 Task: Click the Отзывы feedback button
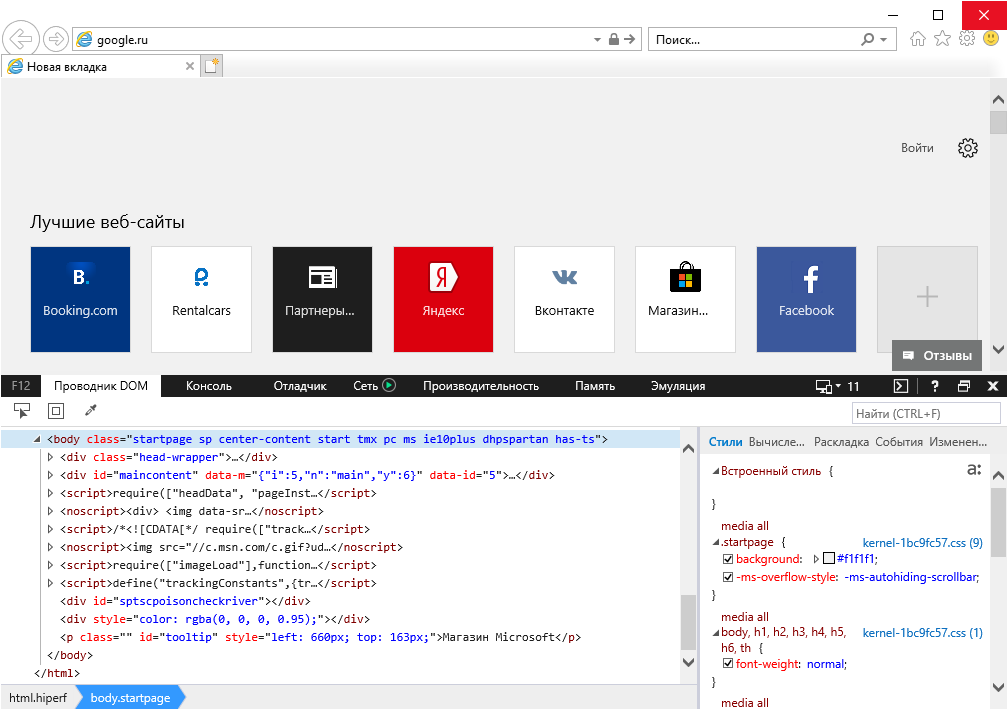[x=937, y=356]
